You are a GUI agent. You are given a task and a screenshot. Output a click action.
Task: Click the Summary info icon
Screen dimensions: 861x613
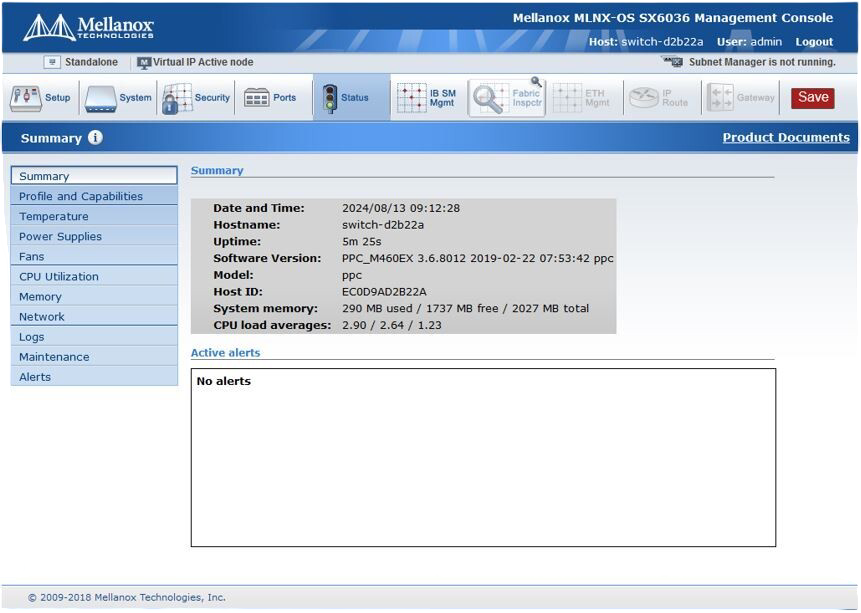point(95,137)
